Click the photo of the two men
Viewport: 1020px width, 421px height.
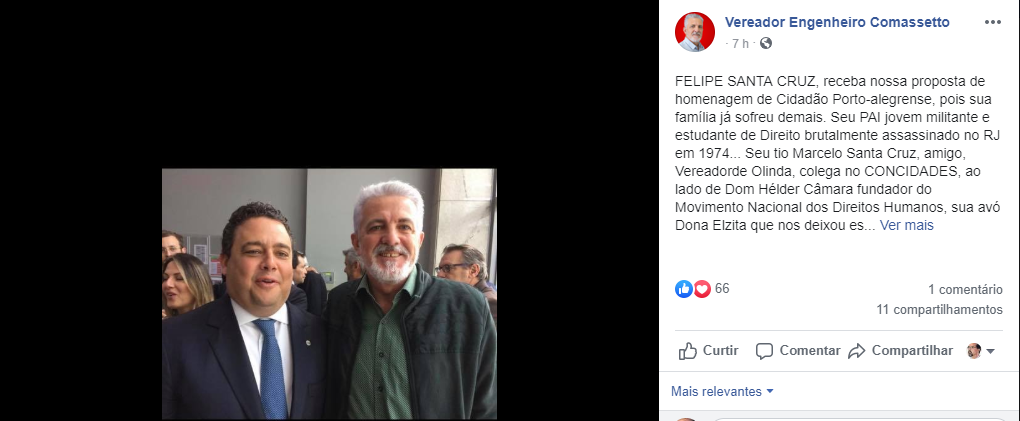click(329, 294)
